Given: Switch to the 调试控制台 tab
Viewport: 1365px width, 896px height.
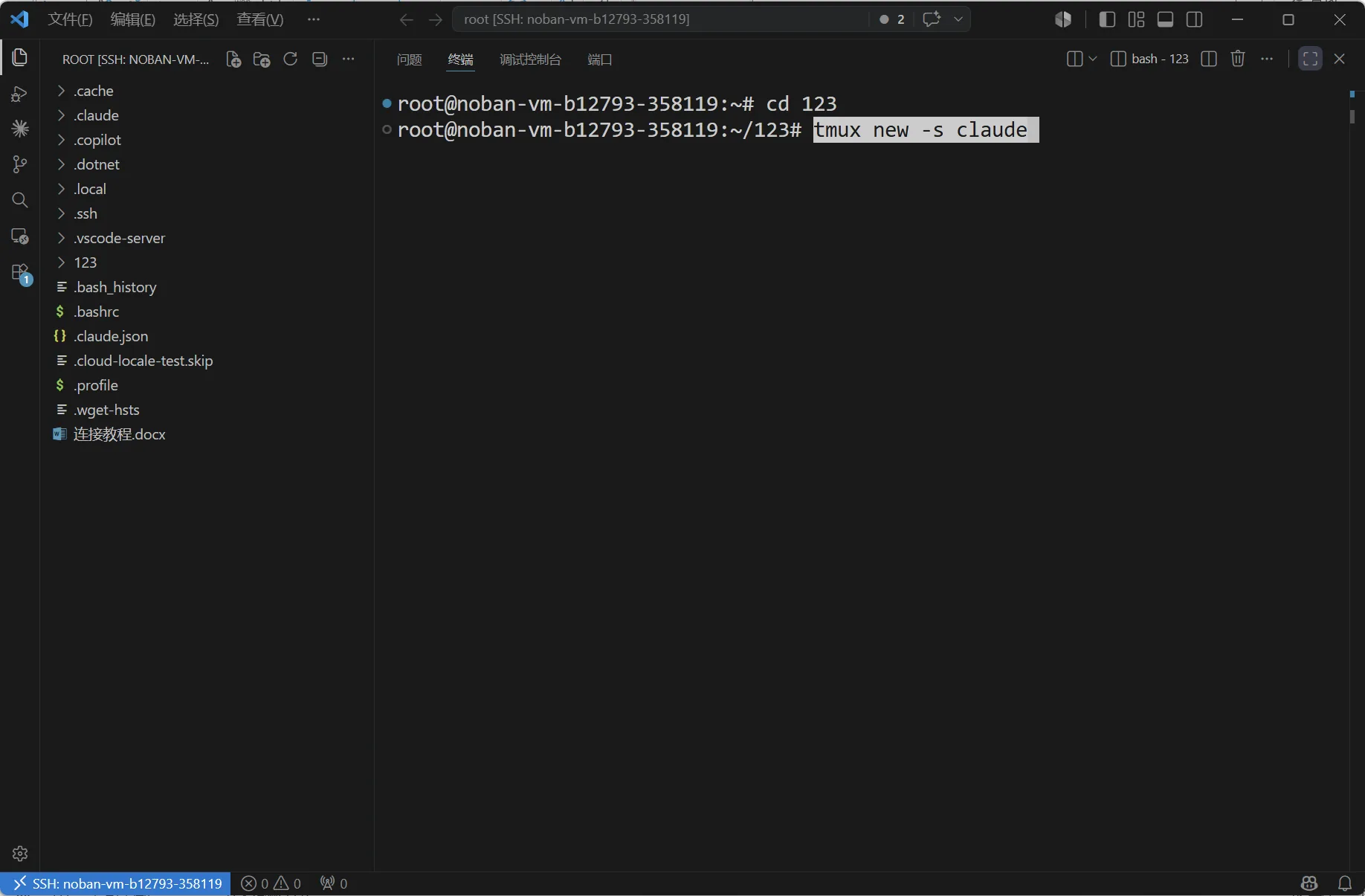Looking at the screenshot, I should click(x=530, y=59).
